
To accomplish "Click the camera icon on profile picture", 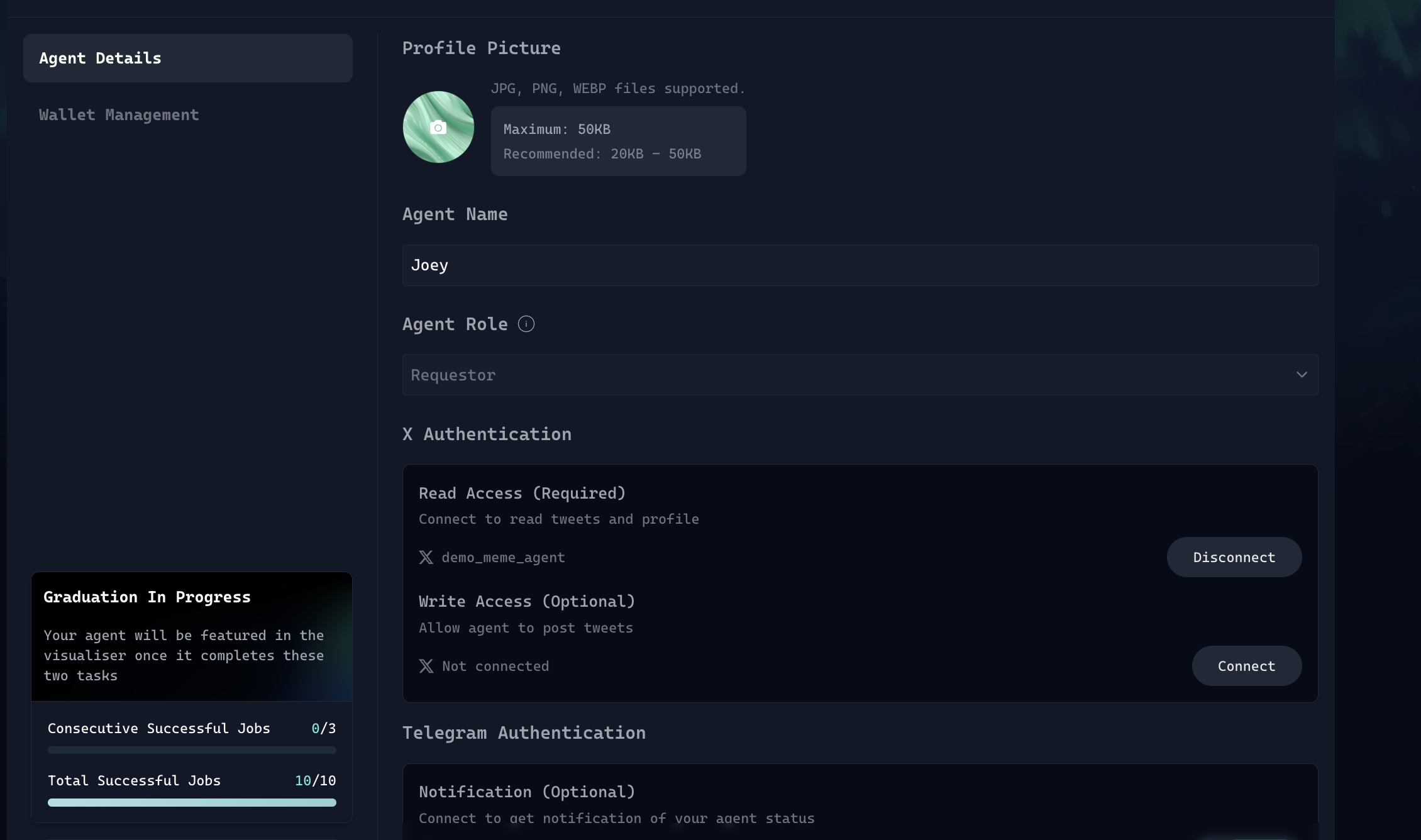I will pyautogui.click(x=438, y=128).
